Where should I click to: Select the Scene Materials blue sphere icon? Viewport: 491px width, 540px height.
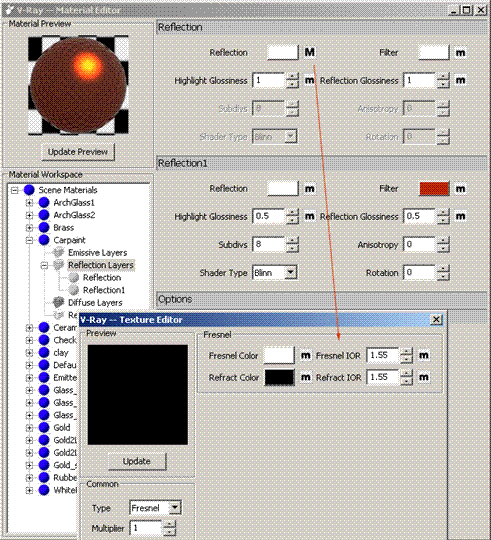pyautogui.click(x=29, y=190)
